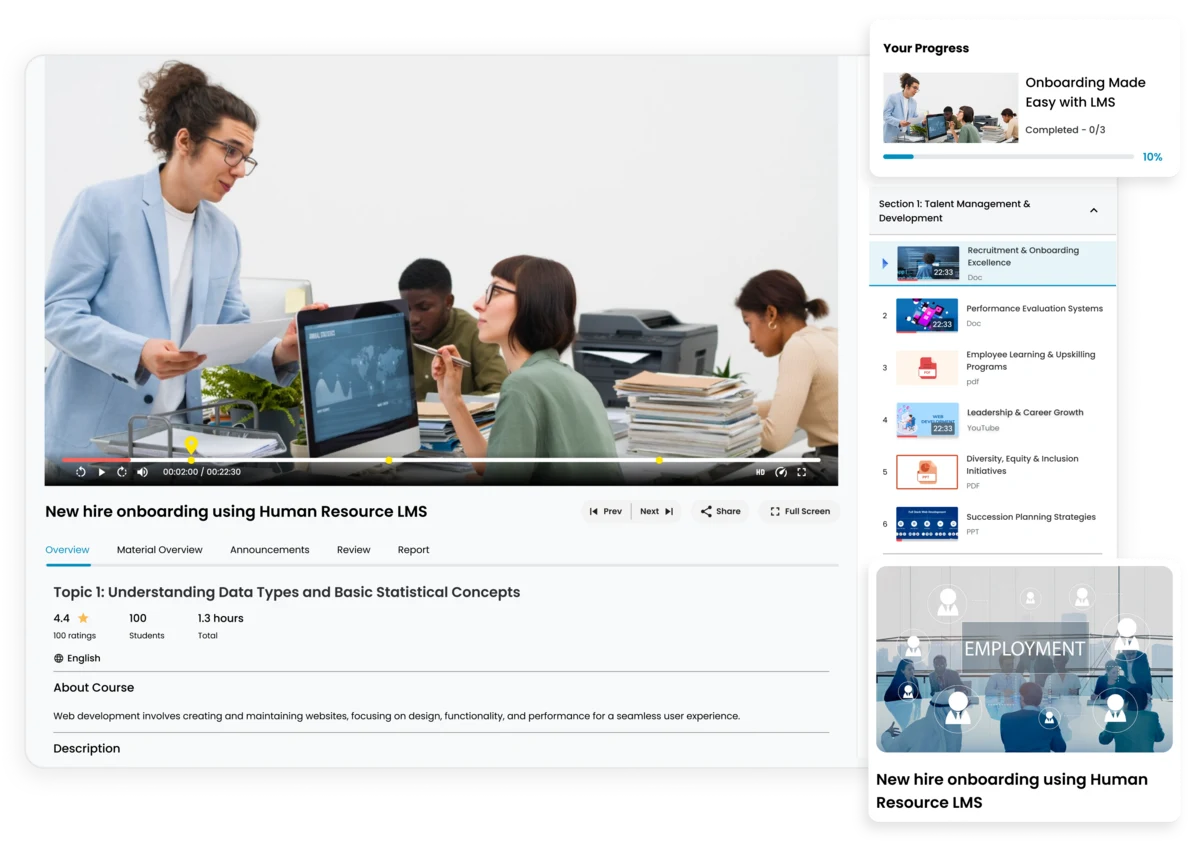Expand the Description section
Viewport: 1200px width, 842px height.
86,748
